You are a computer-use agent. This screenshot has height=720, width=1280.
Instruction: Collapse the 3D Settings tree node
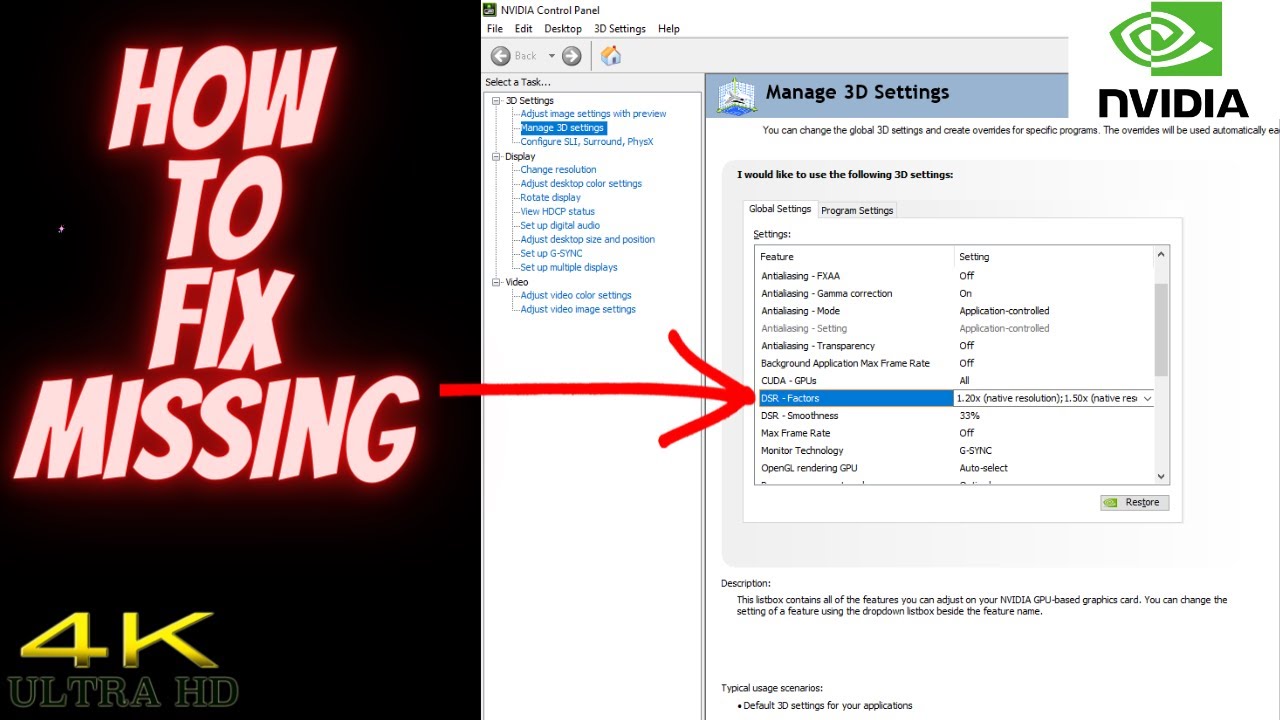pos(495,101)
